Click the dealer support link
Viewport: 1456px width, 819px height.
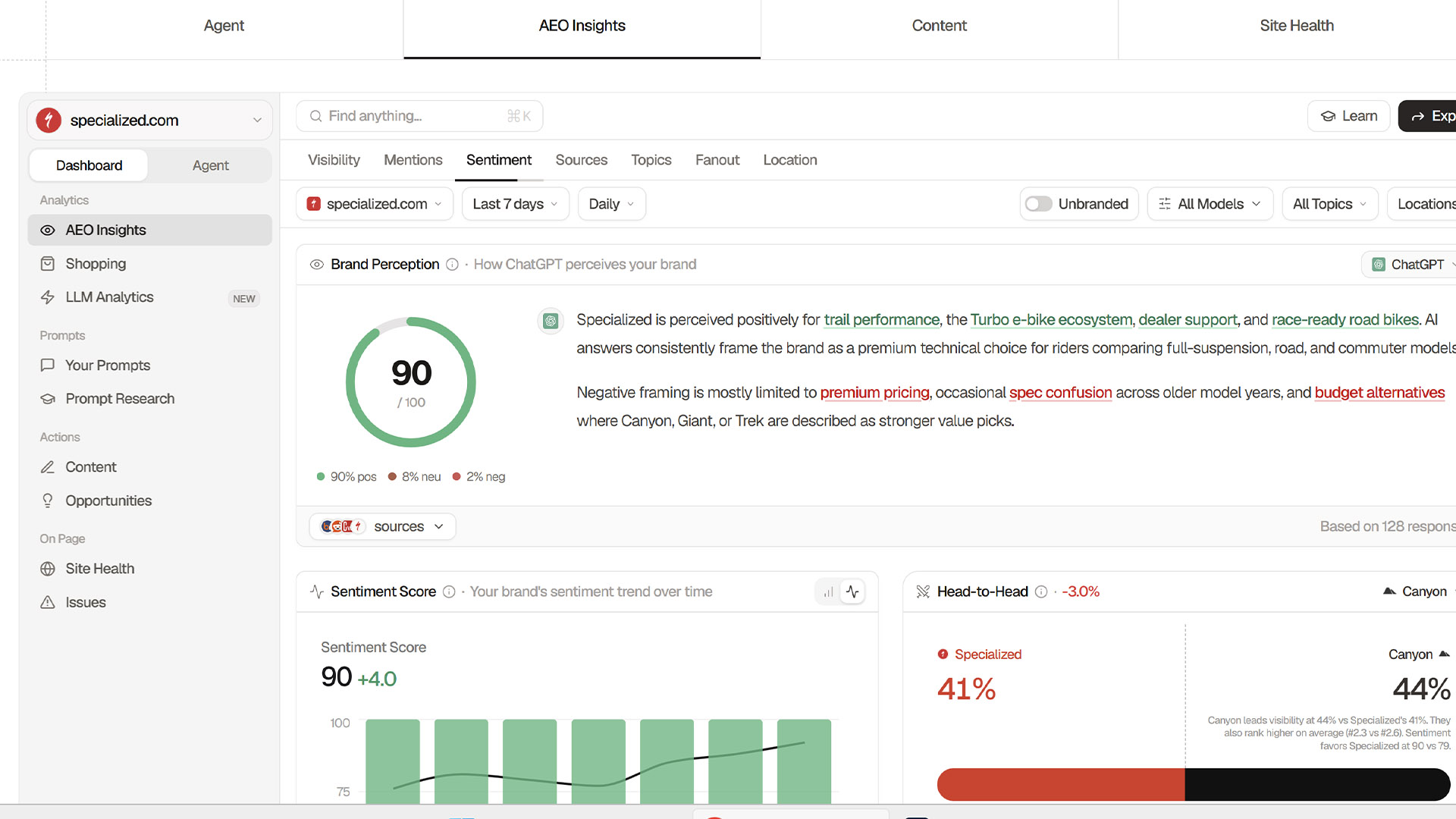[x=1188, y=320]
